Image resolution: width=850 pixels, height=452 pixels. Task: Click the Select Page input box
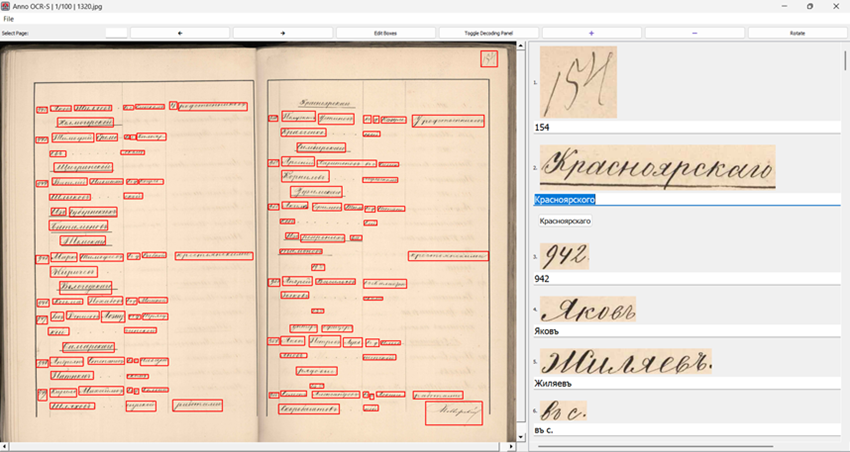(x=116, y=33)
